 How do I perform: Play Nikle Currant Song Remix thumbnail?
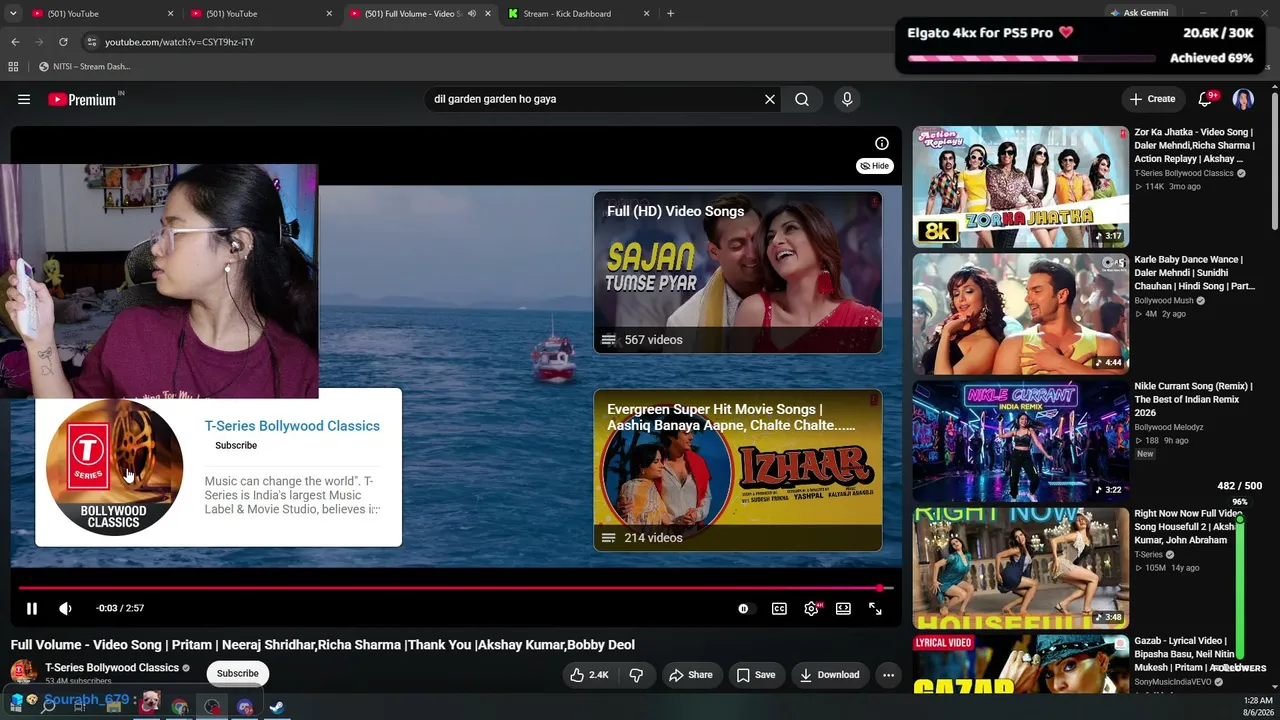[1020, 440]
